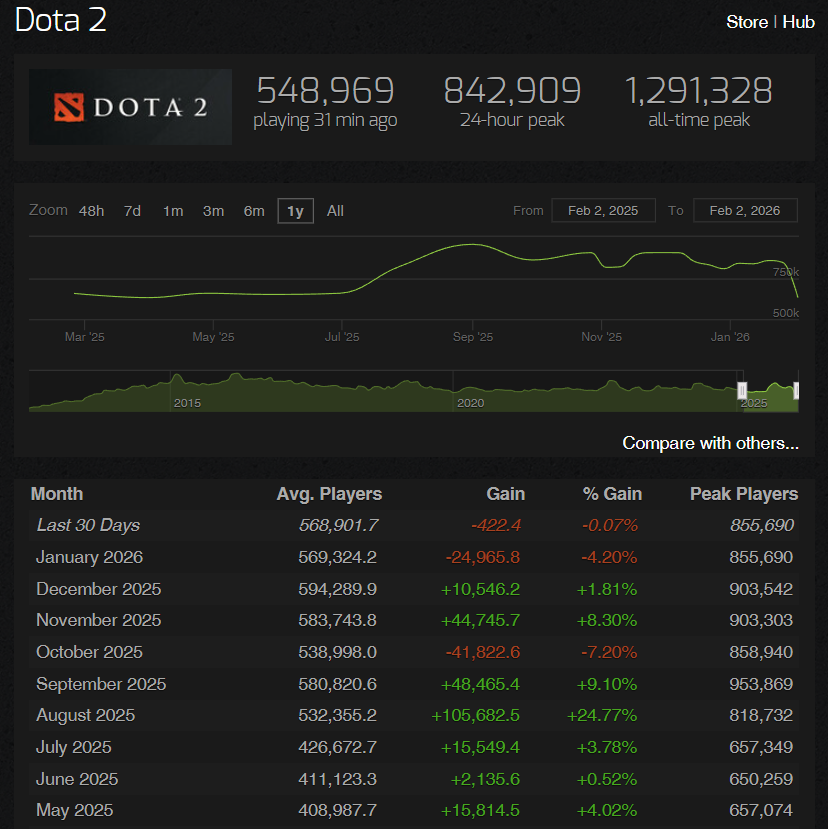Open the Hub link
The image size is (828, 829).
click(x=799, y=21)
